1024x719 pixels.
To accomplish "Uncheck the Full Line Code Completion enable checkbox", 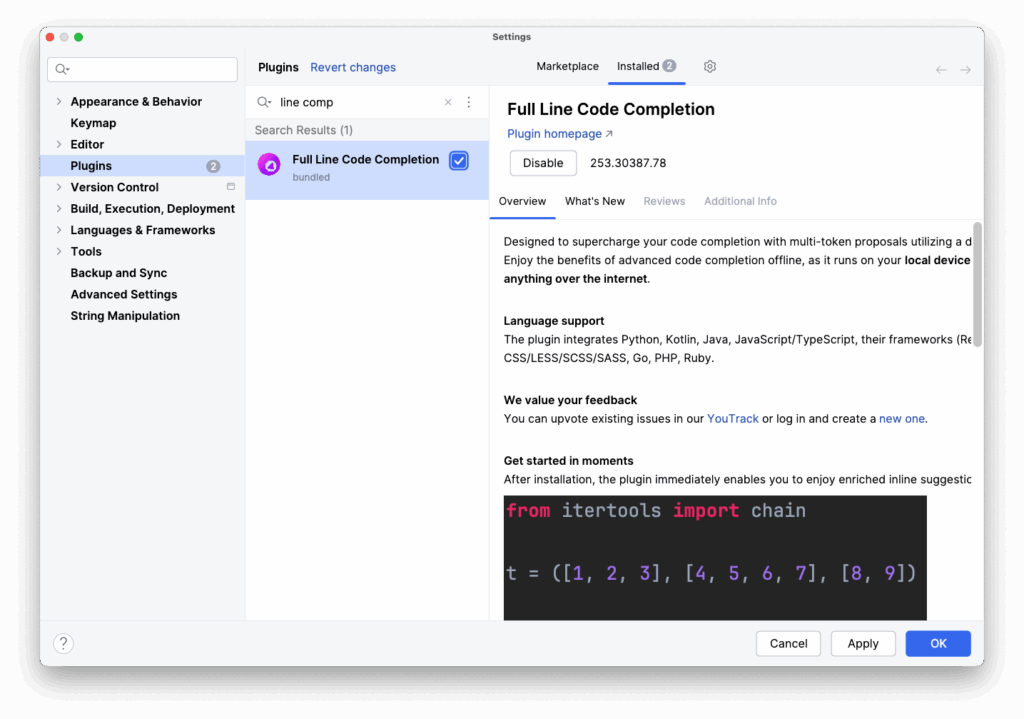I will (x=457, y=160).
